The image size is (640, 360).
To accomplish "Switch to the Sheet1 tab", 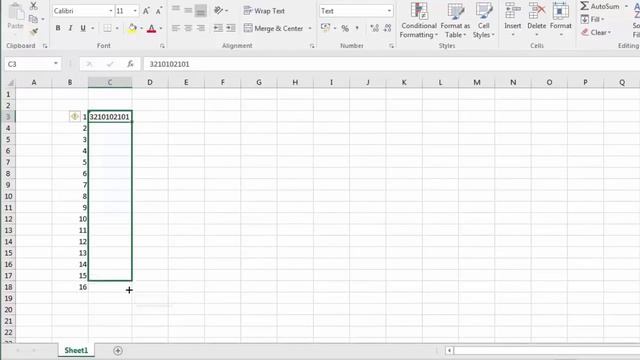I will [x=76, y=350].
